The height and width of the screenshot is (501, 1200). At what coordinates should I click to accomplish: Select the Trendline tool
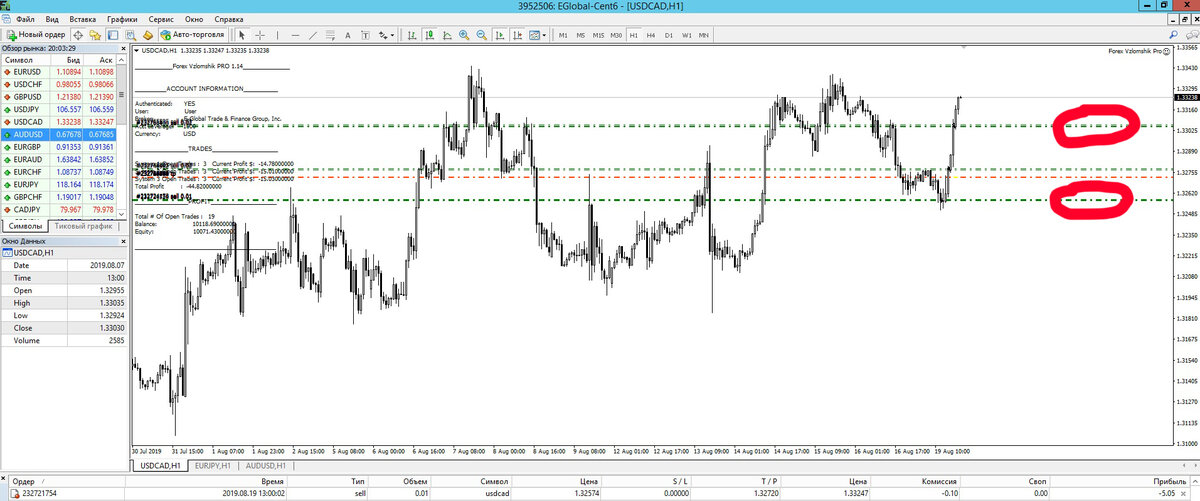313,35
